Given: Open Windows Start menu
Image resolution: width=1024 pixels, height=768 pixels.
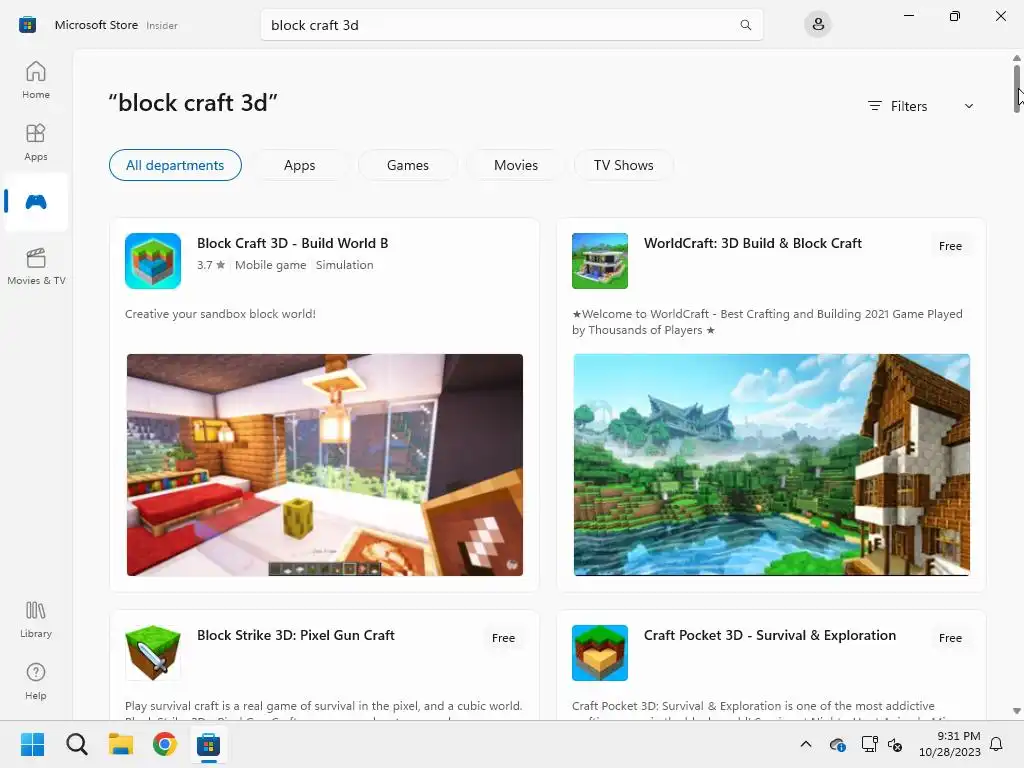Looking at the screenshot, I should (32, 744).
